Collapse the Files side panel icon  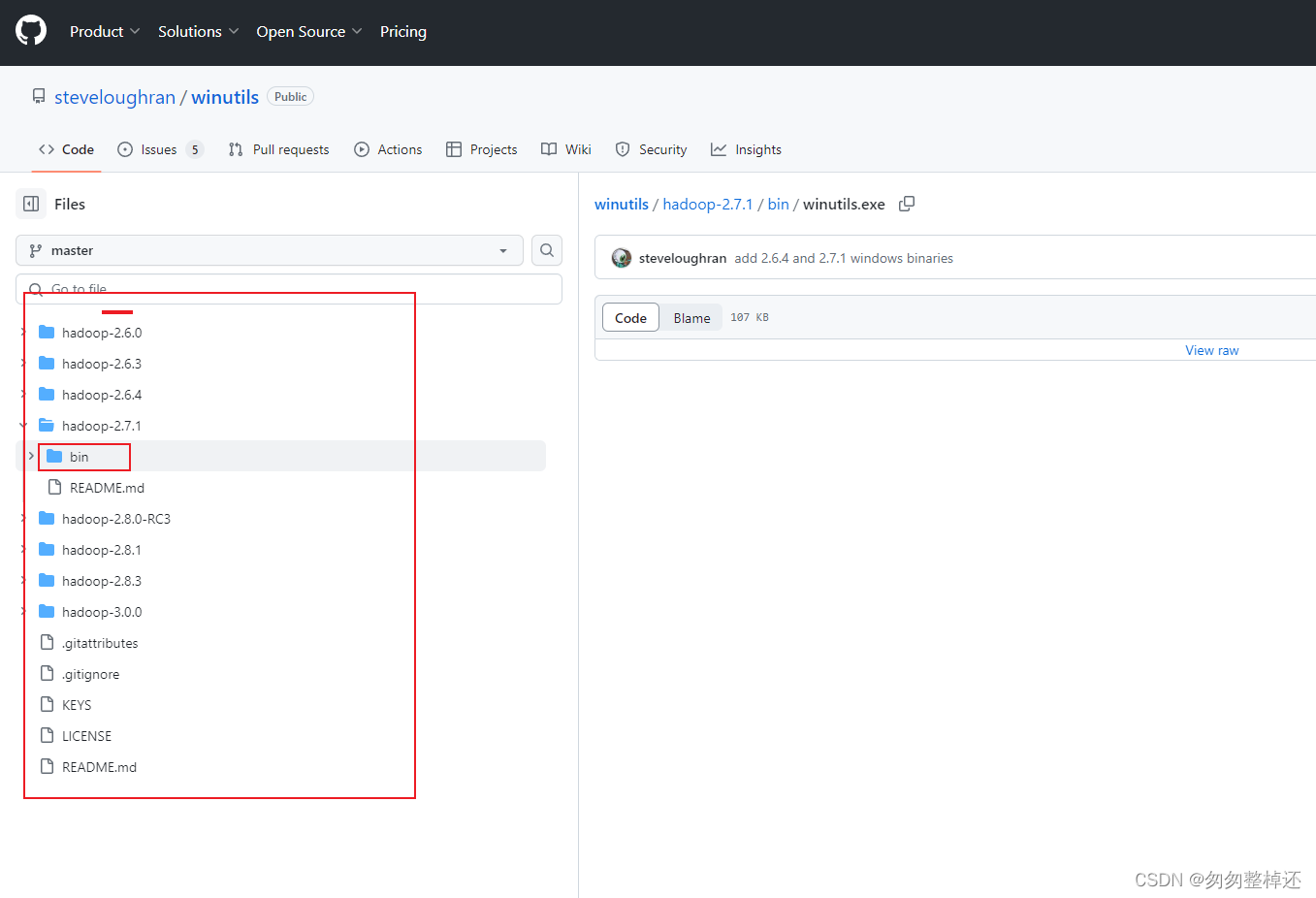click(29, 204)
